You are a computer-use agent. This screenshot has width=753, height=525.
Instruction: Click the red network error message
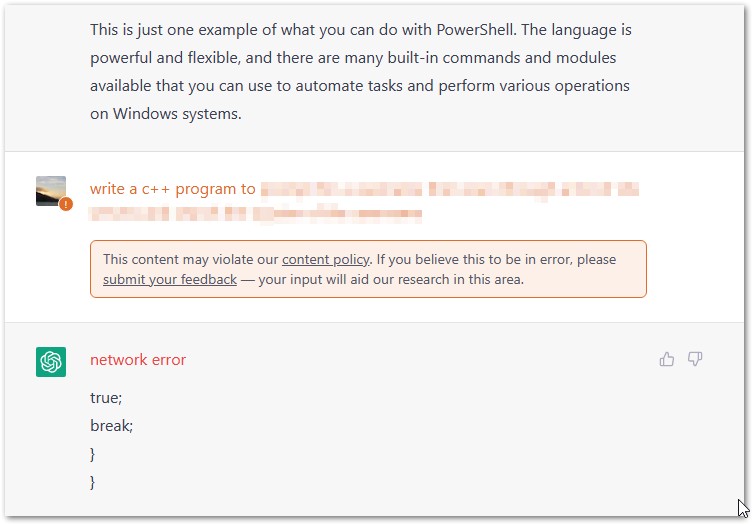(138, 360)
